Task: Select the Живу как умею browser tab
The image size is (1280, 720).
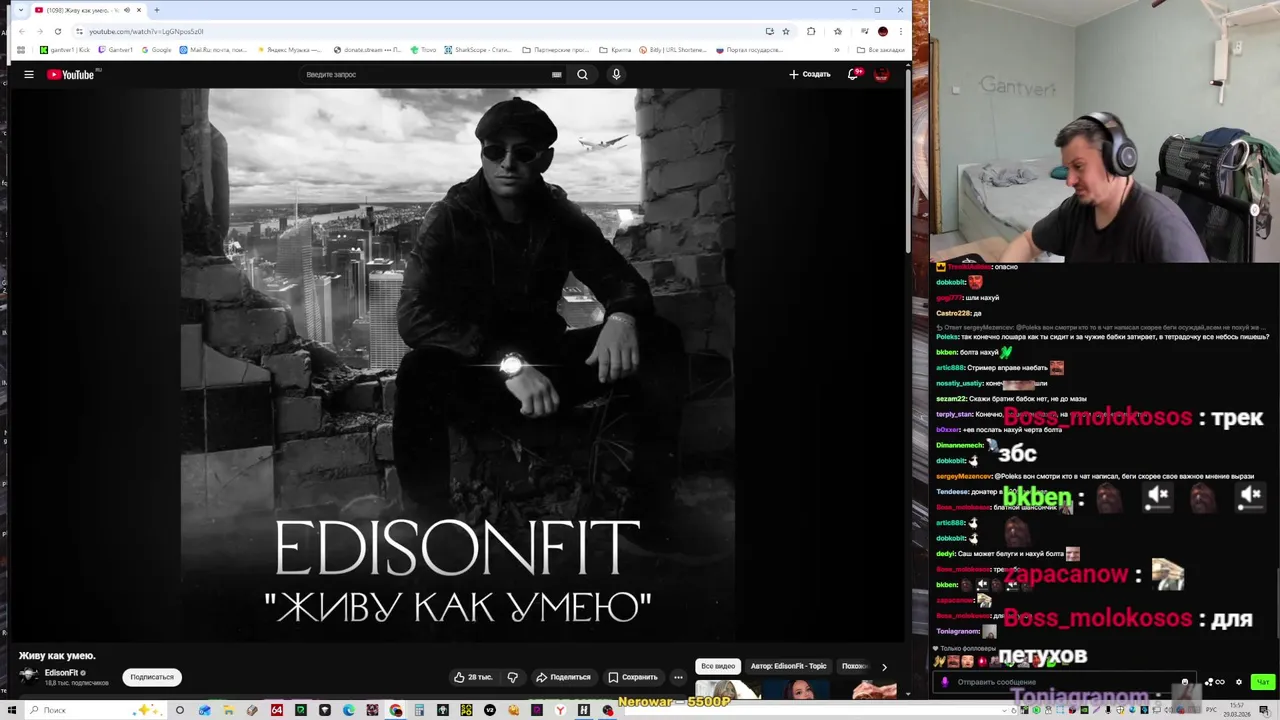Action: click(88, 10)
